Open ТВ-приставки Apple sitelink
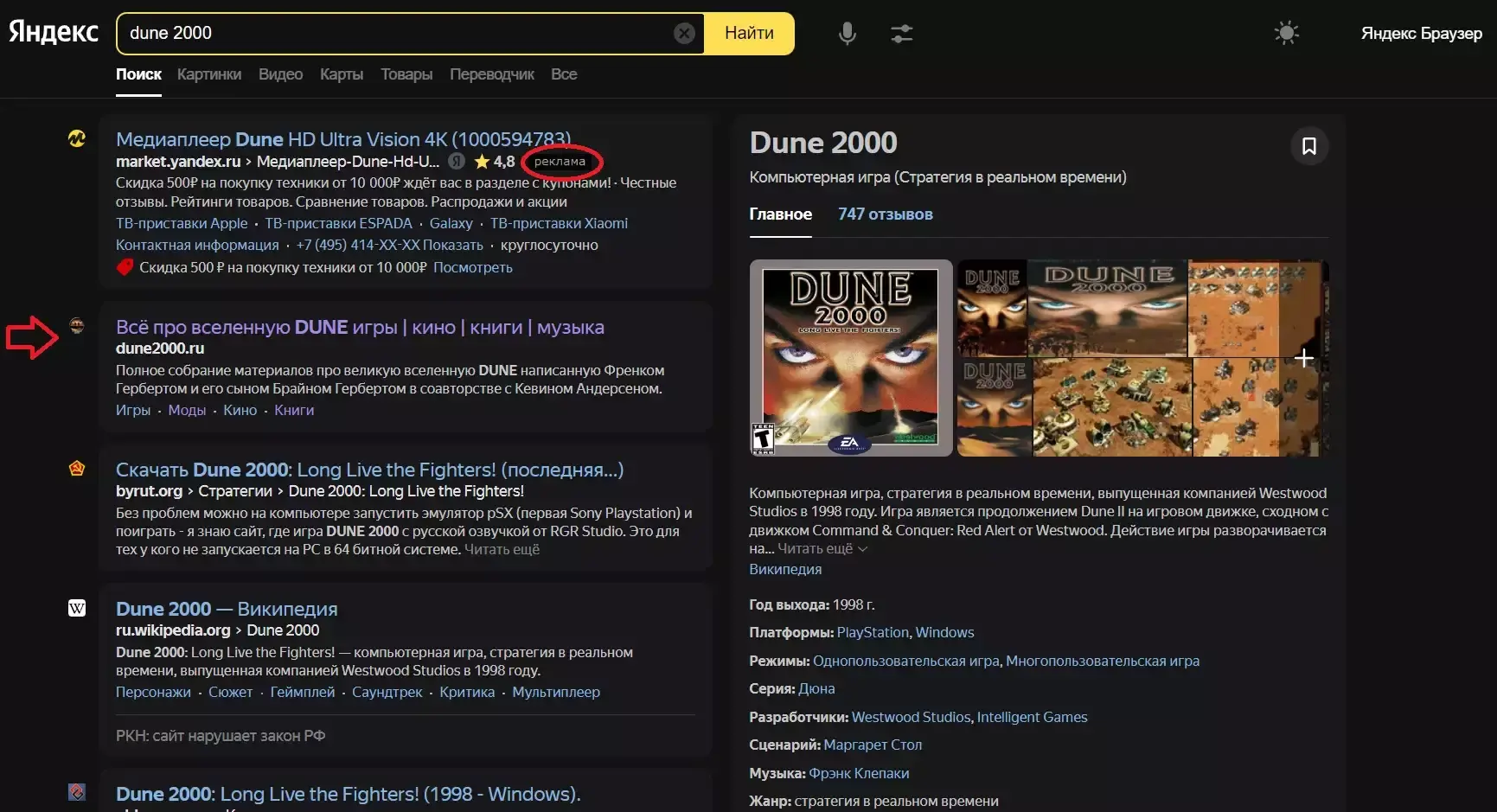The image size is (1497, 812). coord(182,223)
